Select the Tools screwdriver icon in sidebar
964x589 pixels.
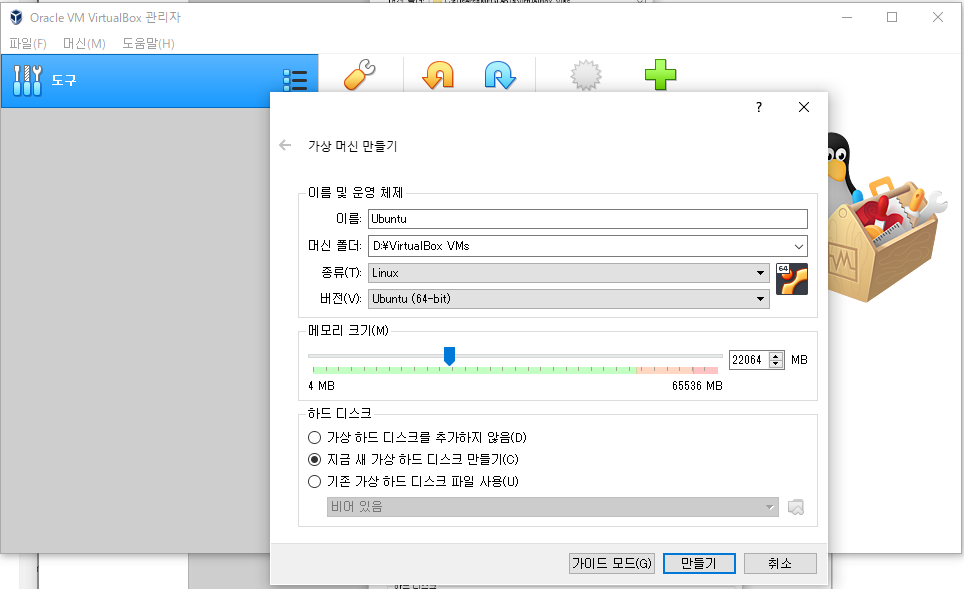click(x=28, y=81)
